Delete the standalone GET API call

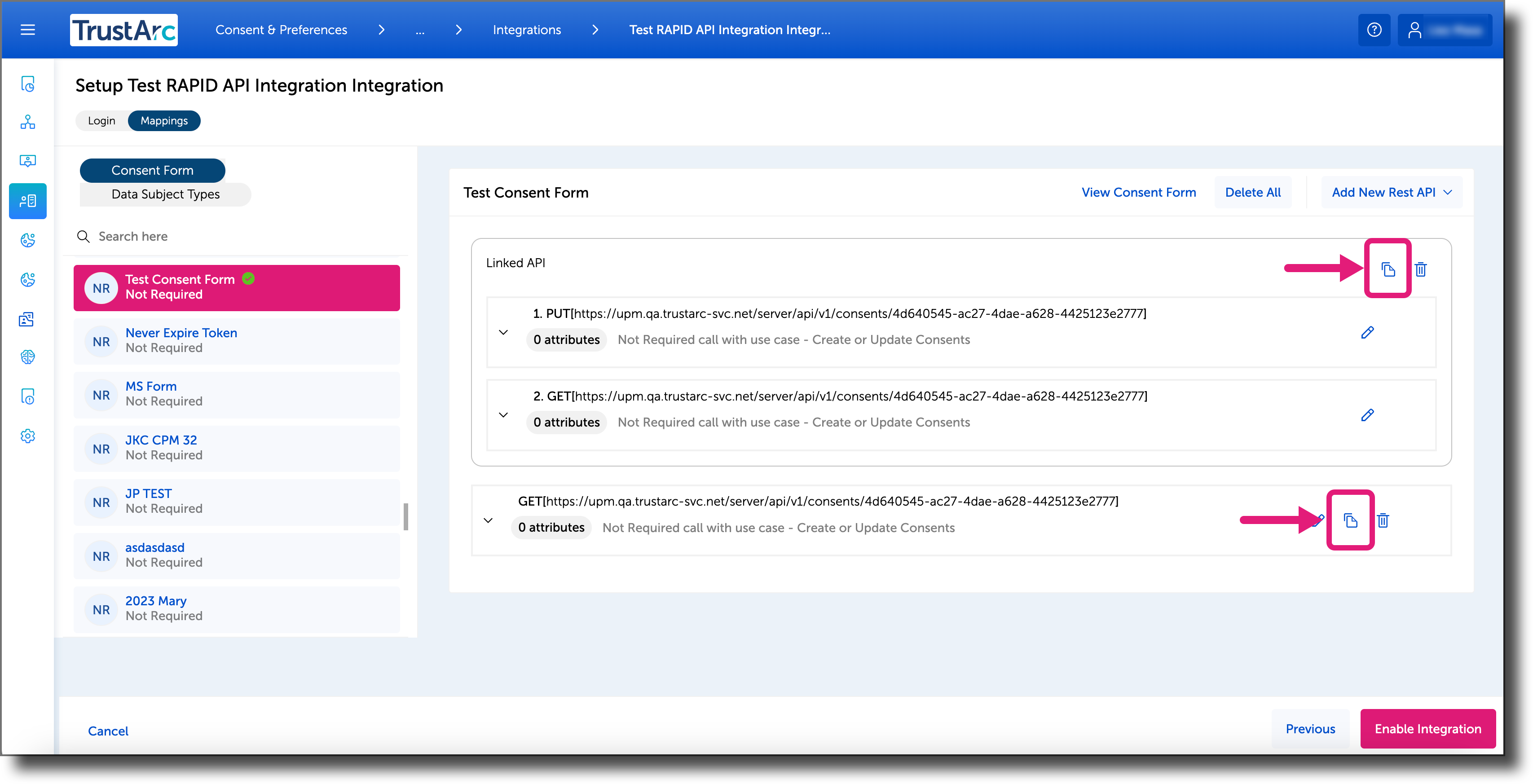pyautogui.click(x=1383, y=520)
